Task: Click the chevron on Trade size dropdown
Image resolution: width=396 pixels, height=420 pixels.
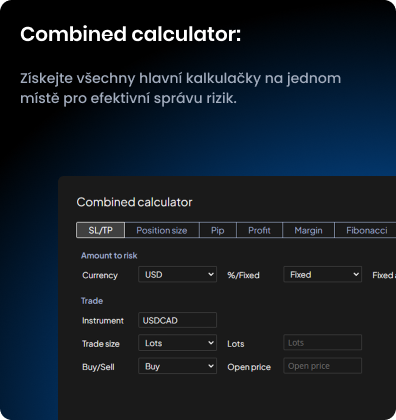Action: 211,343
